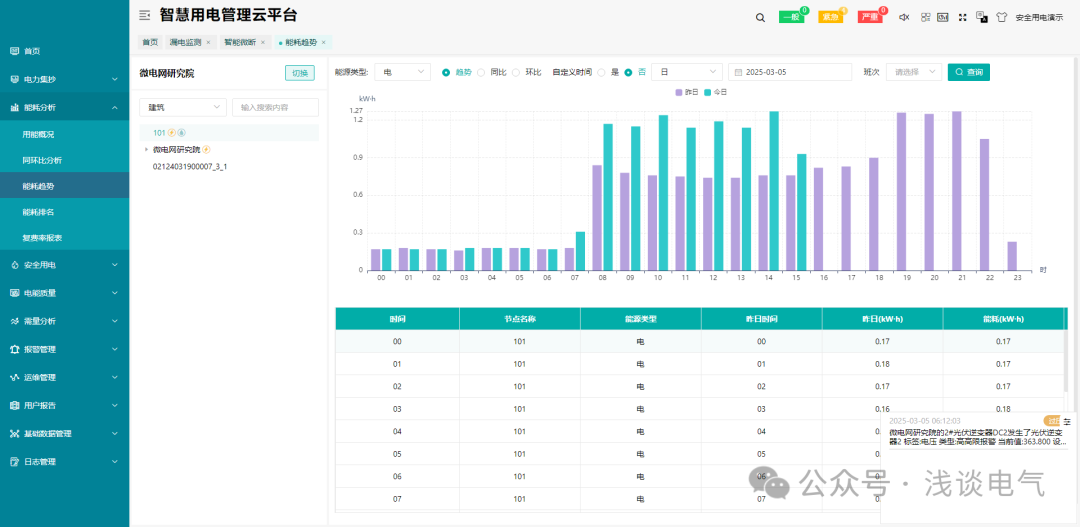1080x527 pixels.
Task: Click the 今日 bar at hour 14
Action: [x=774, y=191]
